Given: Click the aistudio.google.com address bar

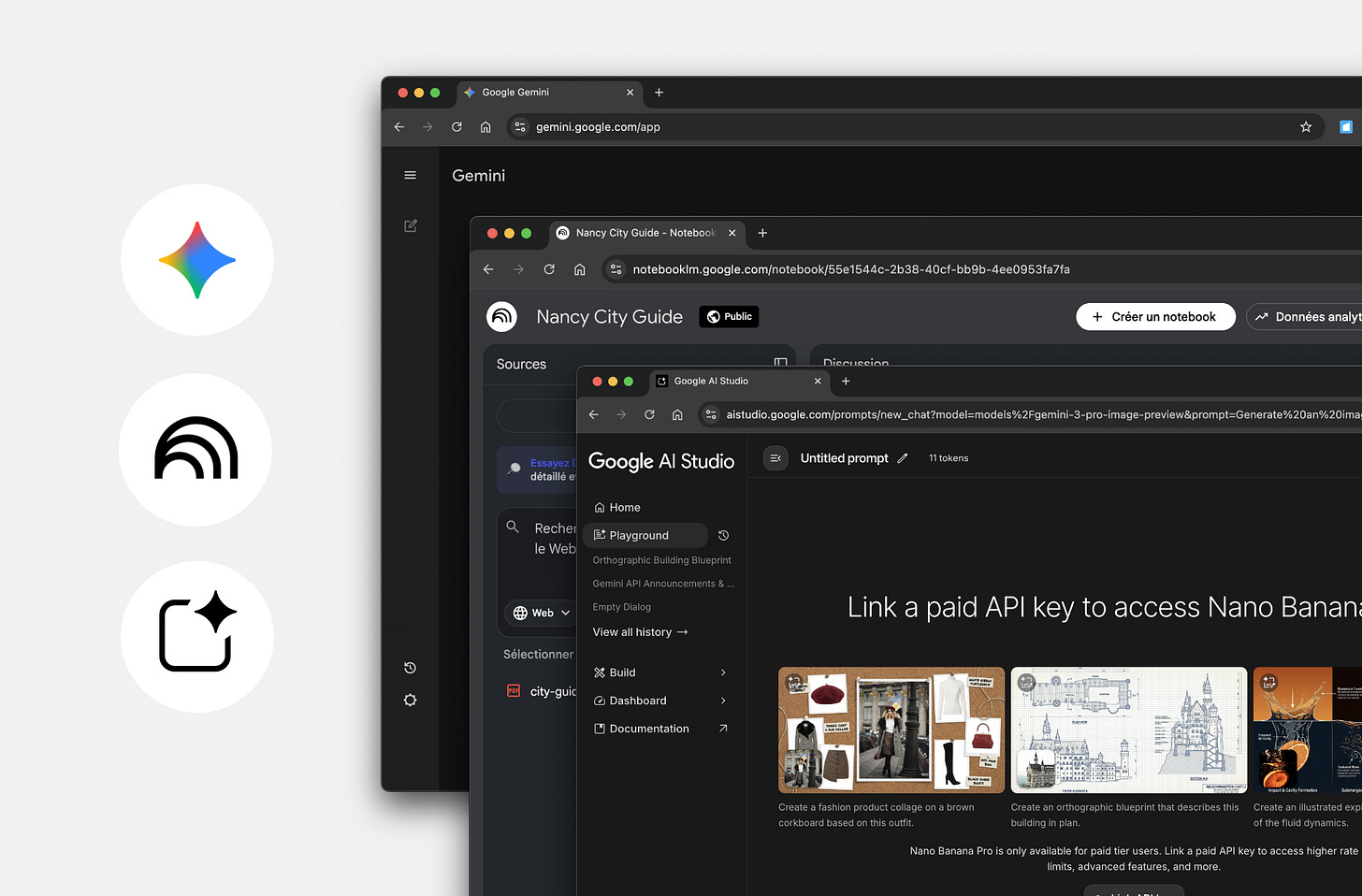Looking at the screenshot, I should click(1029, 414).
